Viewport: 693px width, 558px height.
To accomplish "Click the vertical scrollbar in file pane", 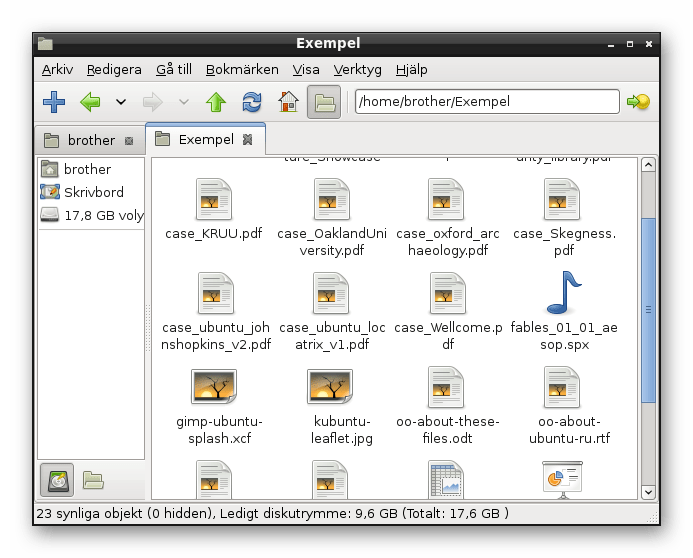I will [x=648, y=300].
